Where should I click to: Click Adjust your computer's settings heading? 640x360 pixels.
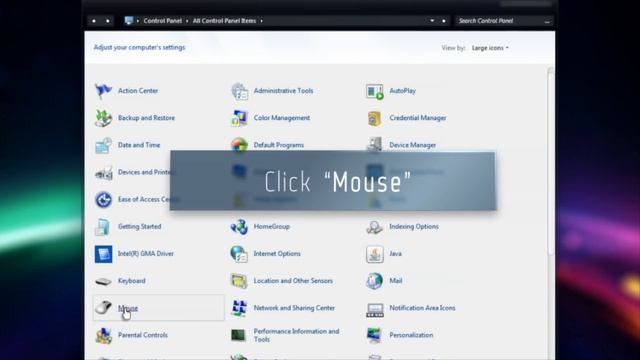click(x=139, y=47)
